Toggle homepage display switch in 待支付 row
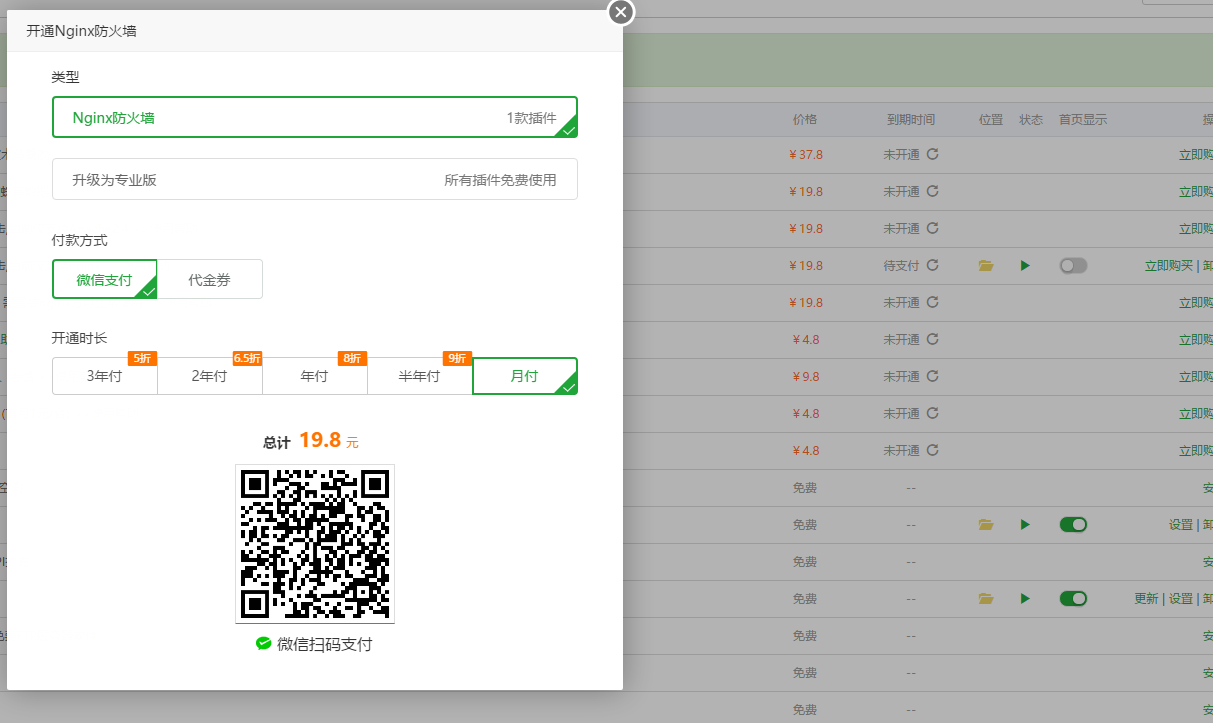 click(1073, 265)
